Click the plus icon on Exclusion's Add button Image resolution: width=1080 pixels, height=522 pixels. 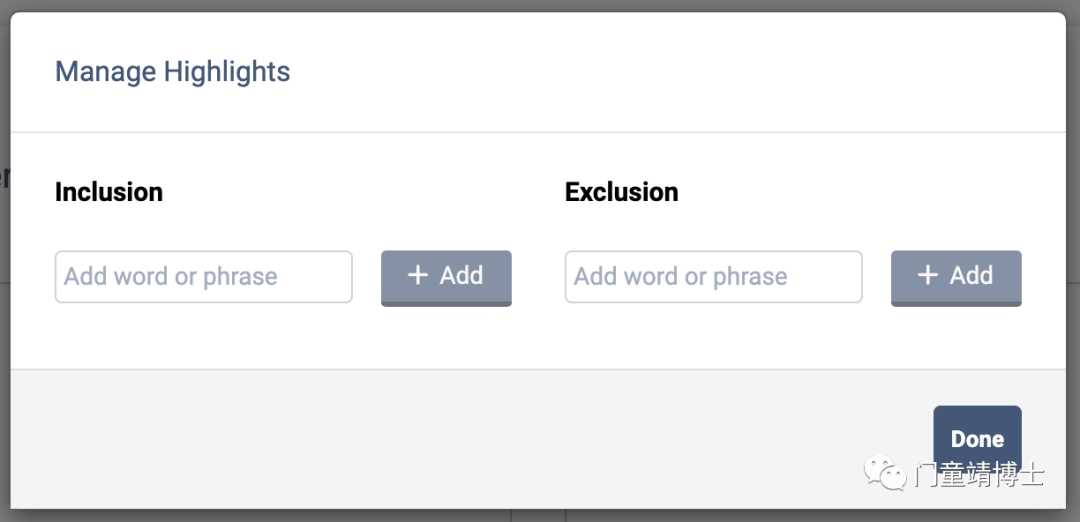928,276
